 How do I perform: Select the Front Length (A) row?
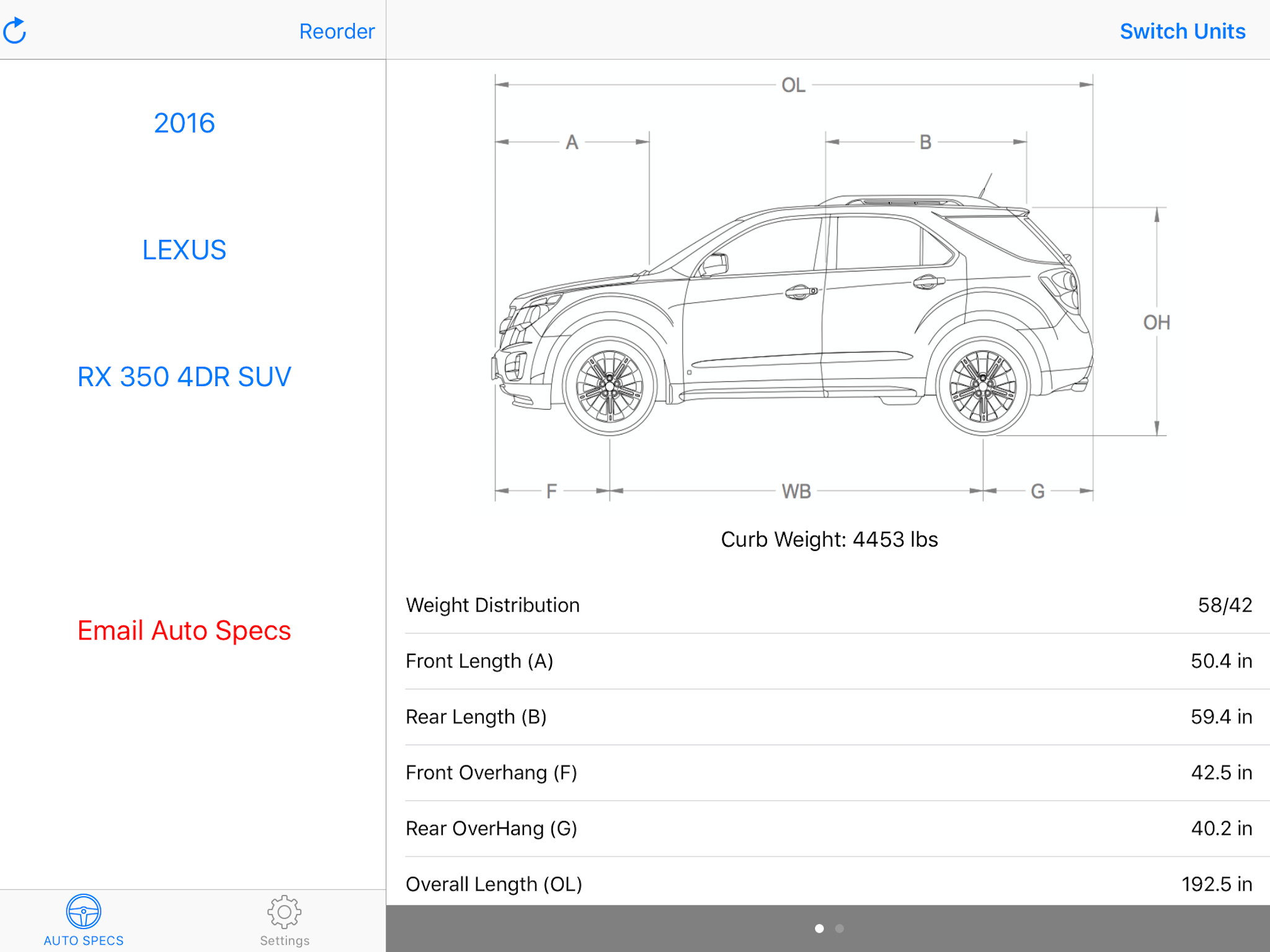828,661
